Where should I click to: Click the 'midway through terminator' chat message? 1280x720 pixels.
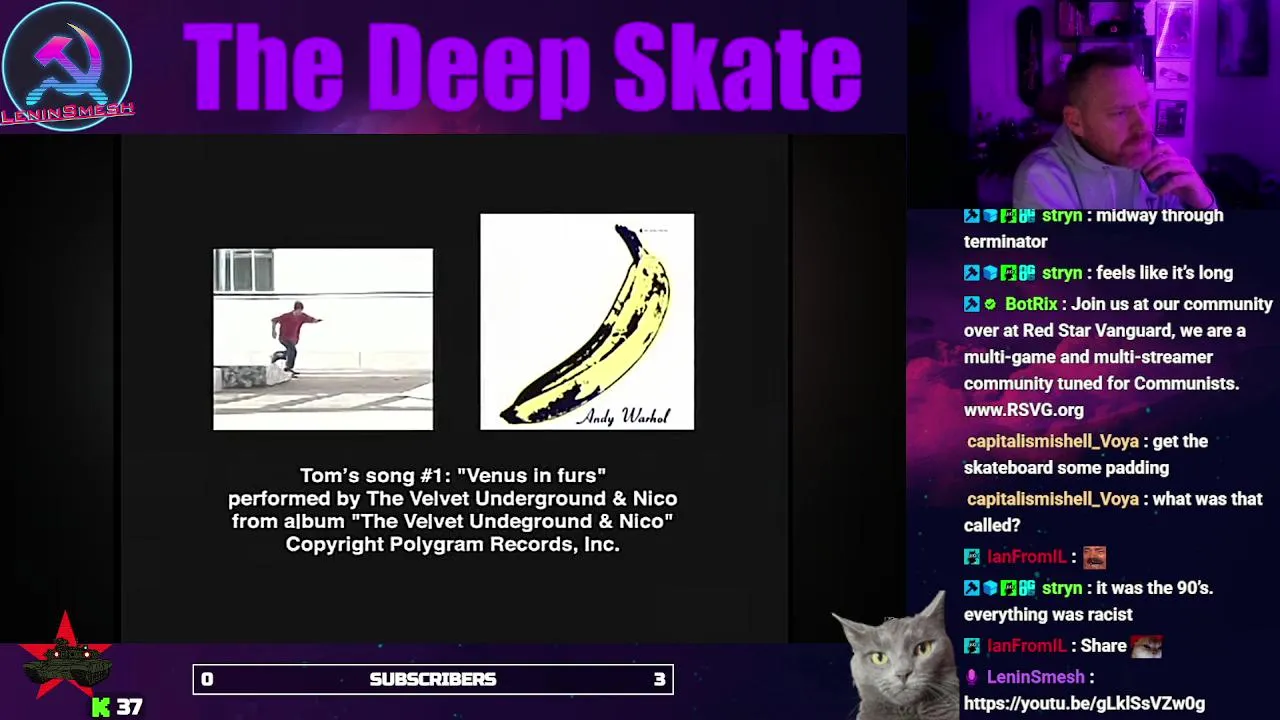click(1094, 228)
